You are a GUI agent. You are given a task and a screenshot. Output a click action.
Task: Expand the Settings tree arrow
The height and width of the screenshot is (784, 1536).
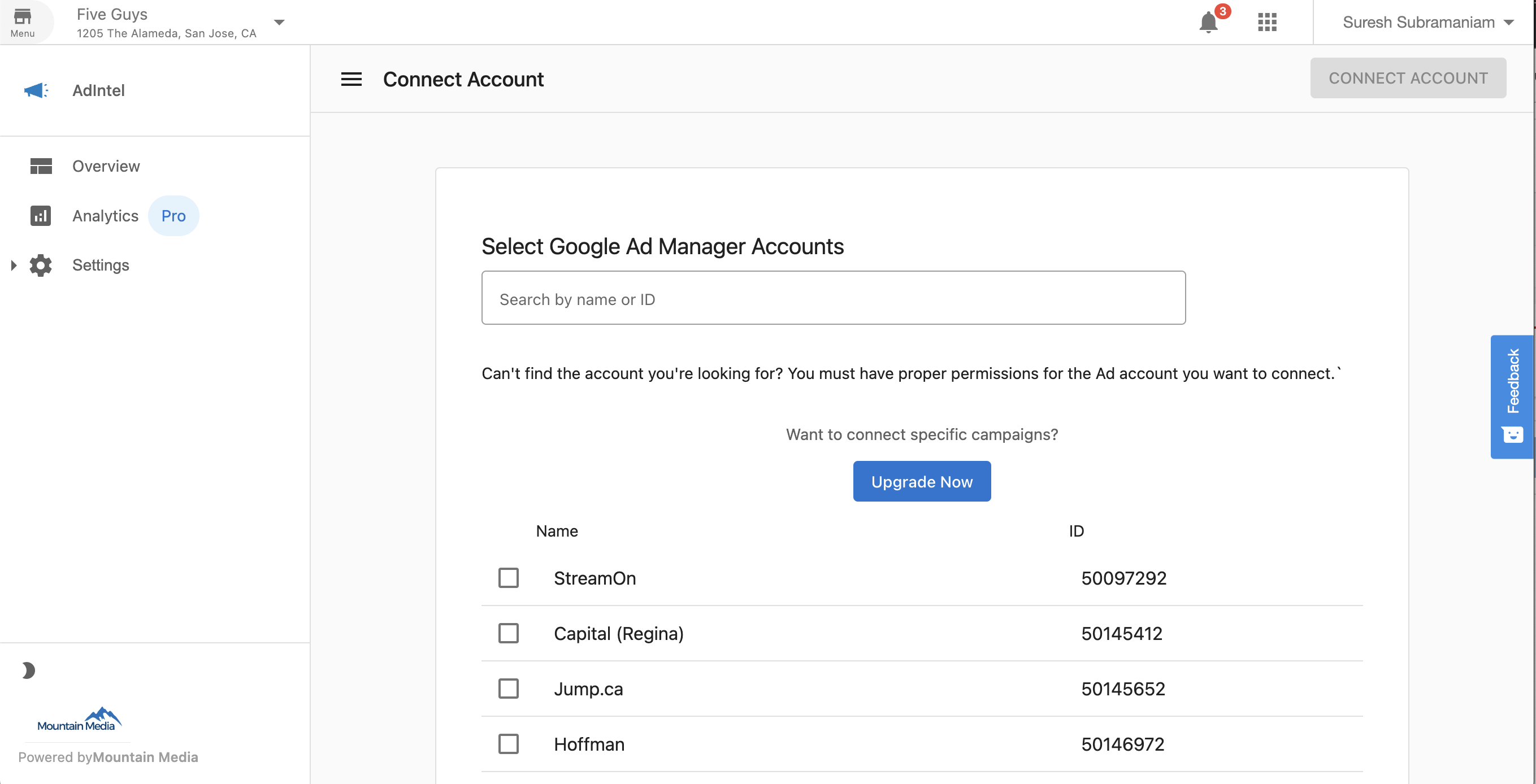[x=14, y=265]
